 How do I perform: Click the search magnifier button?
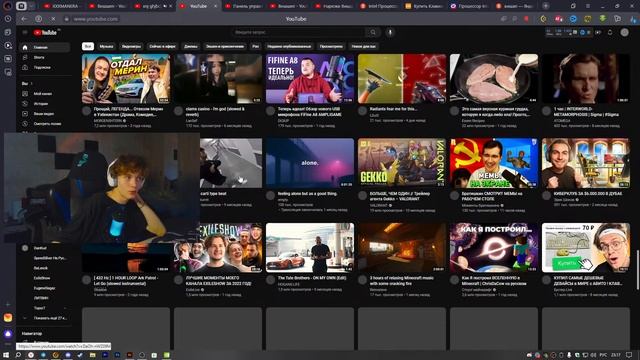coord(373,32)
